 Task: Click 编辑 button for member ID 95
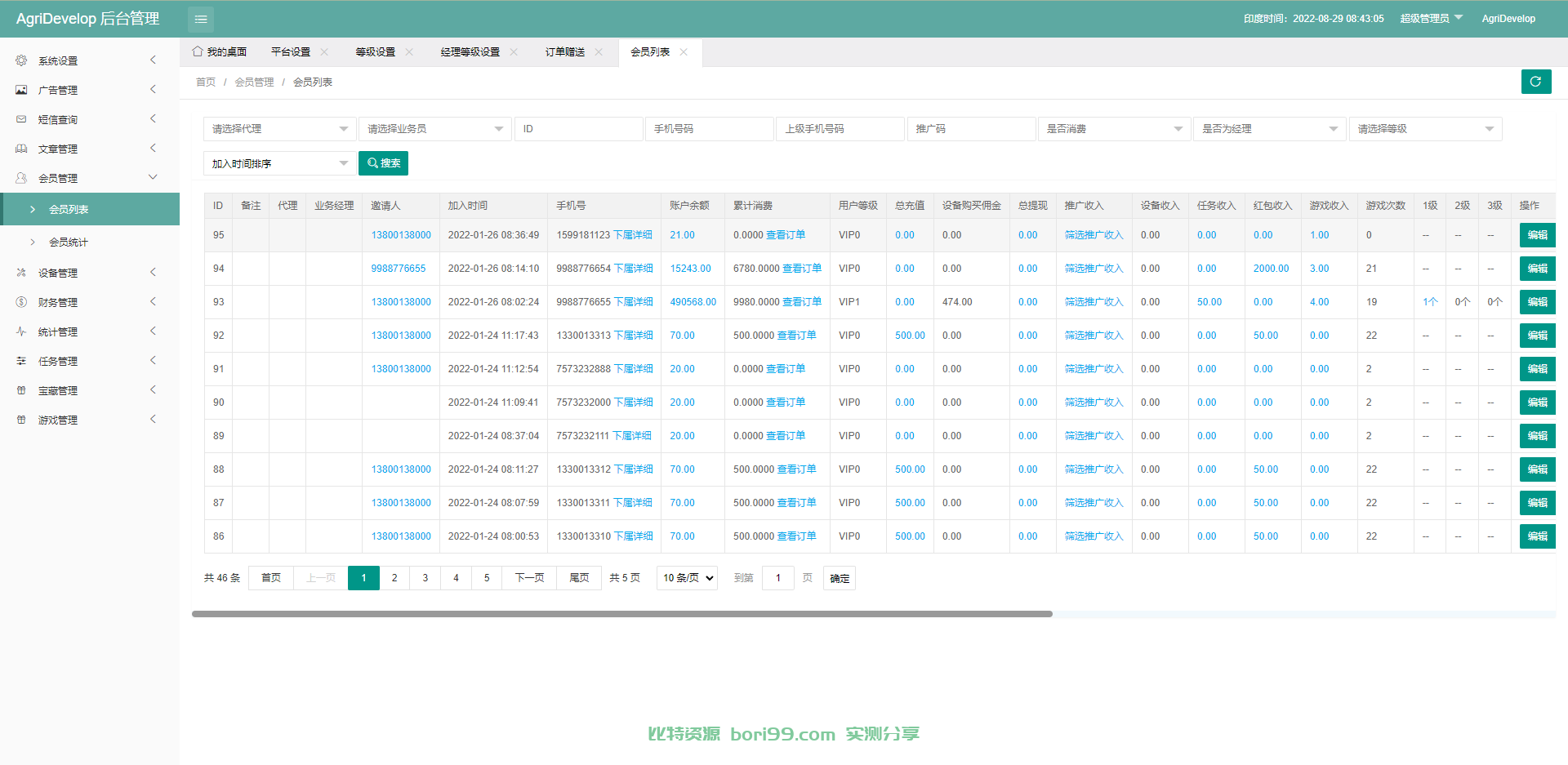click(x=1537, y=235)
